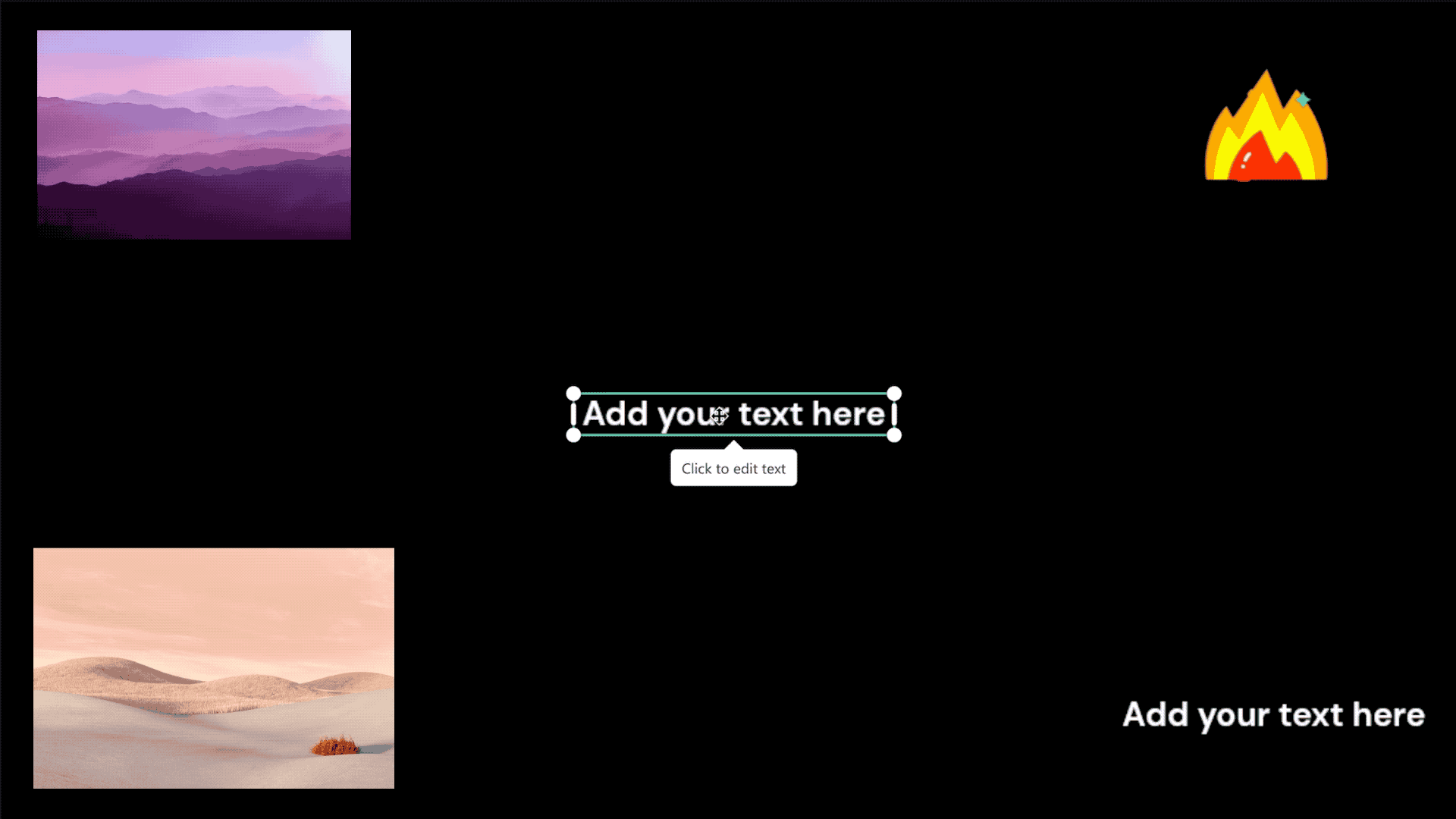Viewport: 1456px width, 819px height.
Task: Click the flame/volcano app icon
Action: [x=1265, y=130]
